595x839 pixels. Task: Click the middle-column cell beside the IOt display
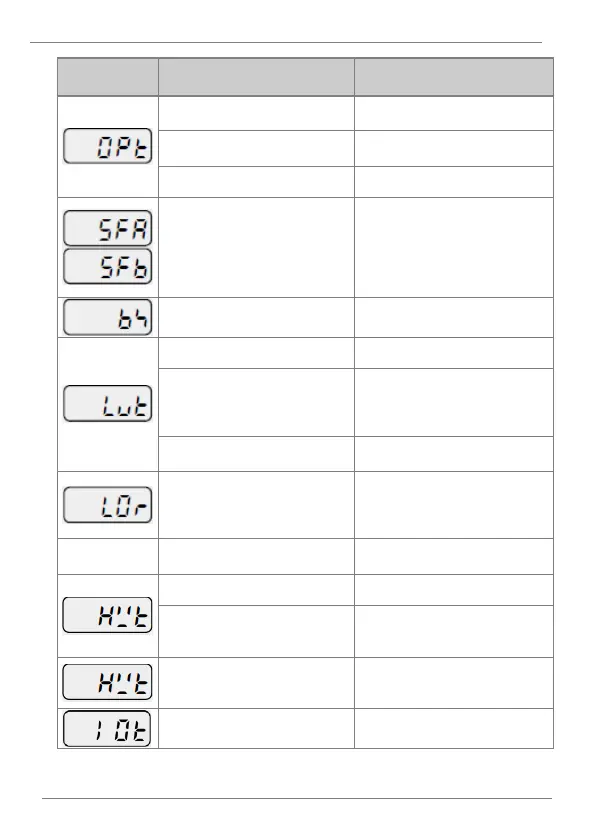point(256,728)
